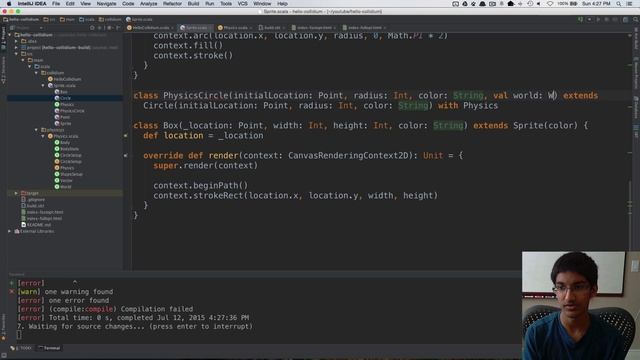Open the Terminal tool window button
Viewport: 640px width, 360px height.
(49, 348)
